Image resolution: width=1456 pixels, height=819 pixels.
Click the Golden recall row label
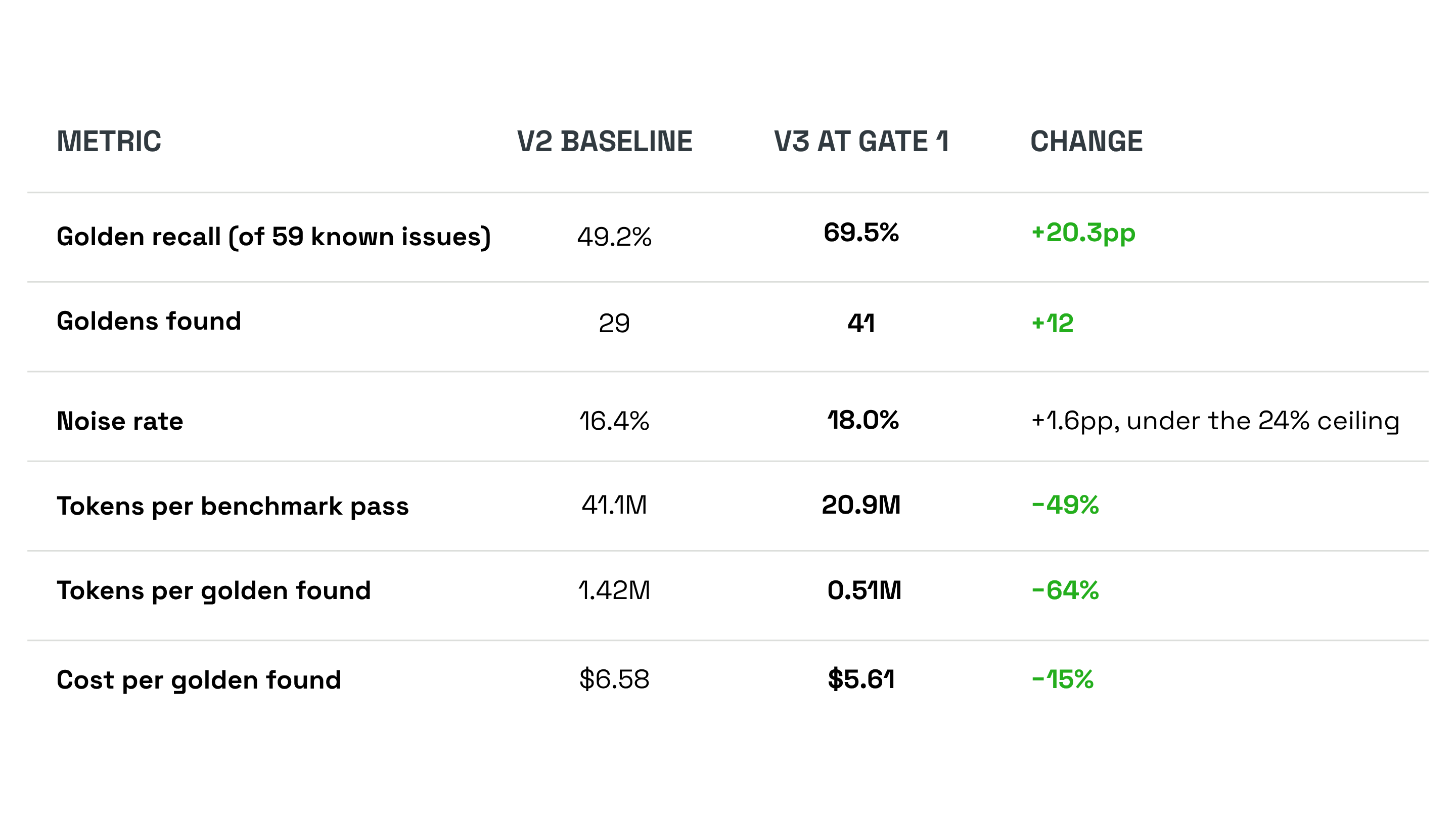274,237
